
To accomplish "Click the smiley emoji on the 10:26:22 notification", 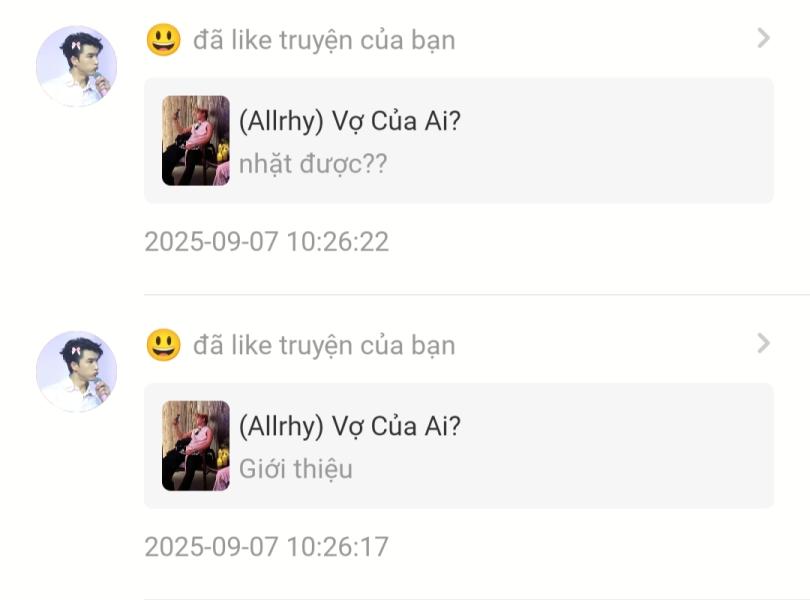I will click(164, 39).
